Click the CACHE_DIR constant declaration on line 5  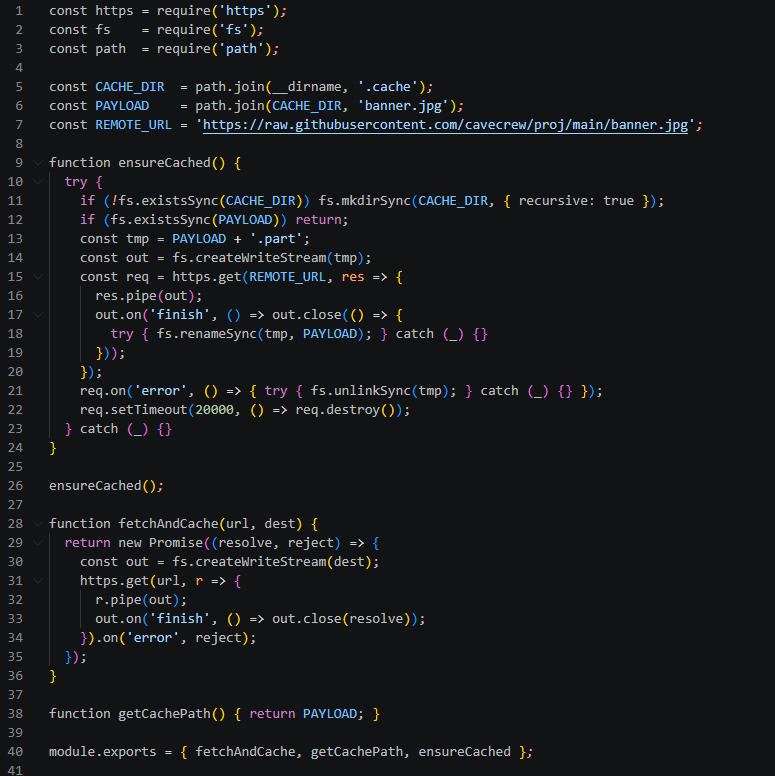130,87
